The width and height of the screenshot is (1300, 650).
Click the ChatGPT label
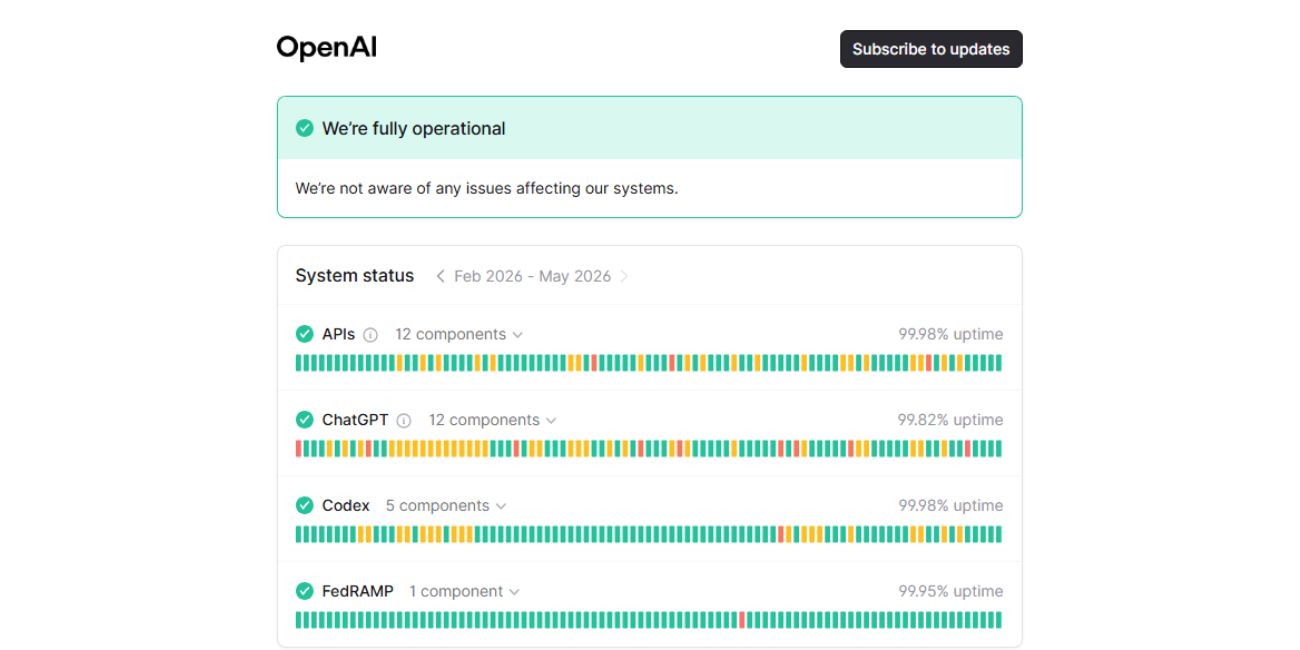point(355,420)
